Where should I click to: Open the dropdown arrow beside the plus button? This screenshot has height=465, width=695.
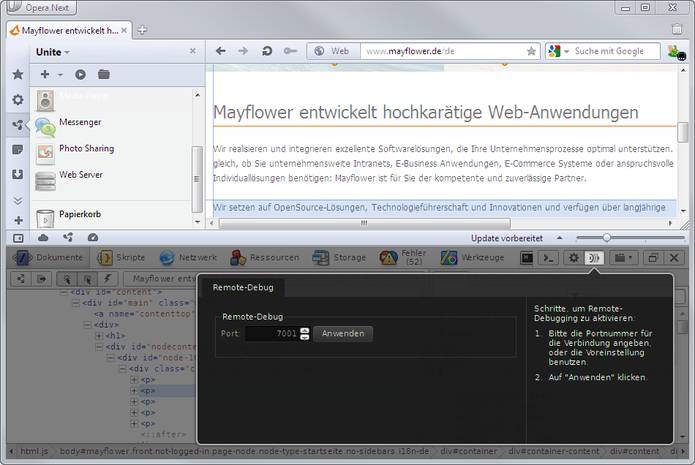[60, 75]
